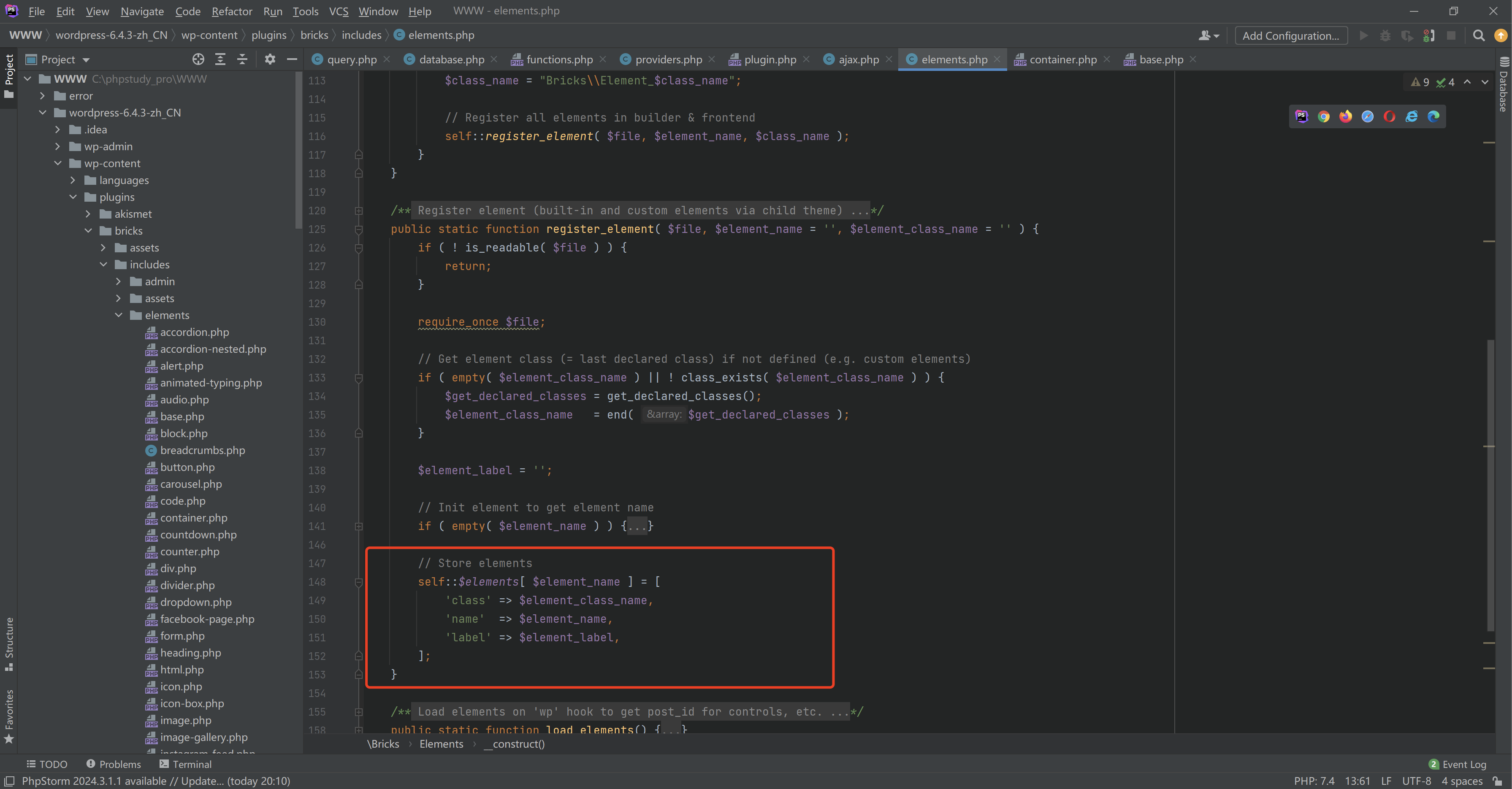The height and width of the screenshot is (789, 1512).
Task: Open file in Firefox browser icon
Action: [x=1345, y=116]
